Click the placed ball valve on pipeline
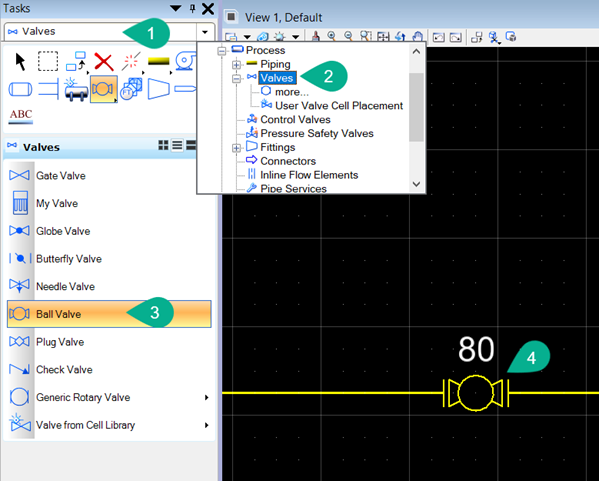This screenshot has width=599, height=481. click(x=476, y=393)
